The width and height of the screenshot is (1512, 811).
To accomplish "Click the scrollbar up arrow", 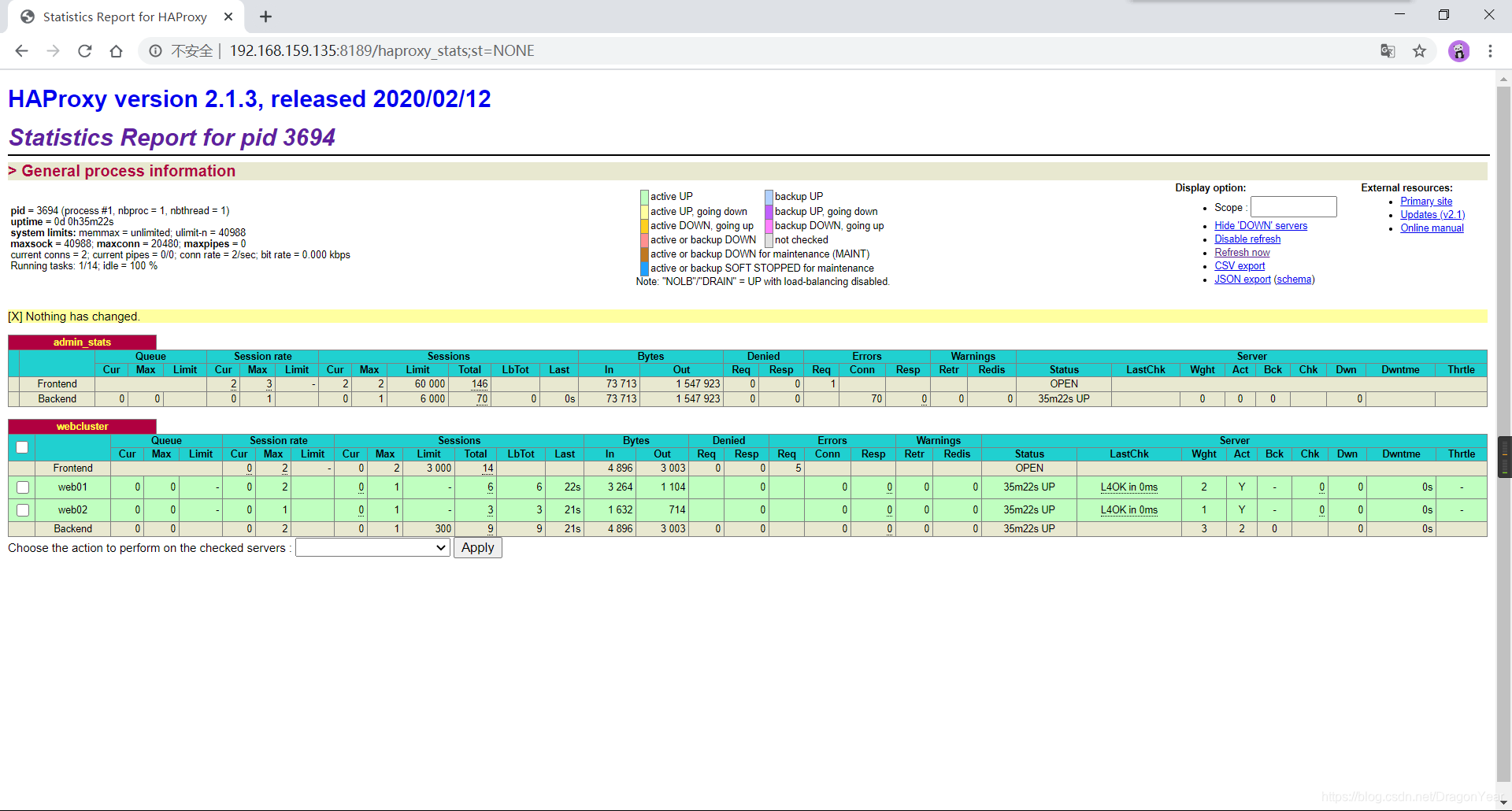I will coord(1504,79).
